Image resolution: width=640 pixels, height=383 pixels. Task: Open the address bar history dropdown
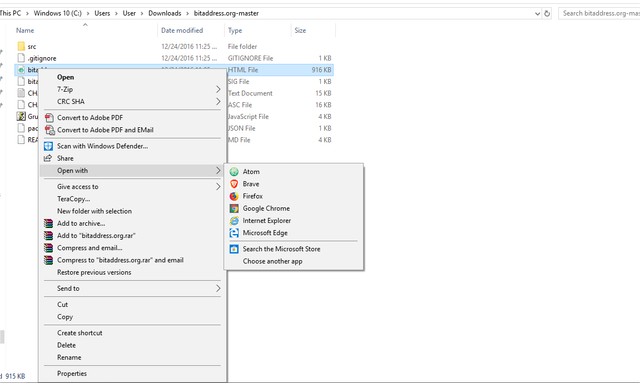pos(537,13)
